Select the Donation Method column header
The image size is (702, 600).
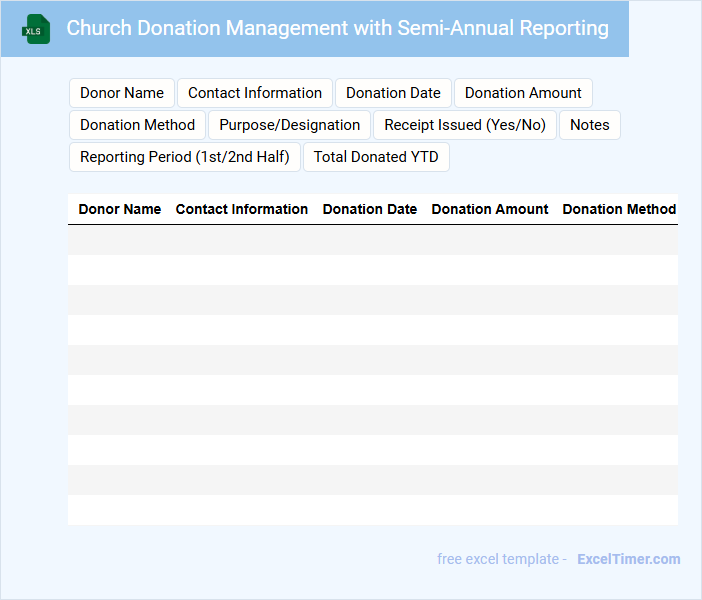coord(619,209)
